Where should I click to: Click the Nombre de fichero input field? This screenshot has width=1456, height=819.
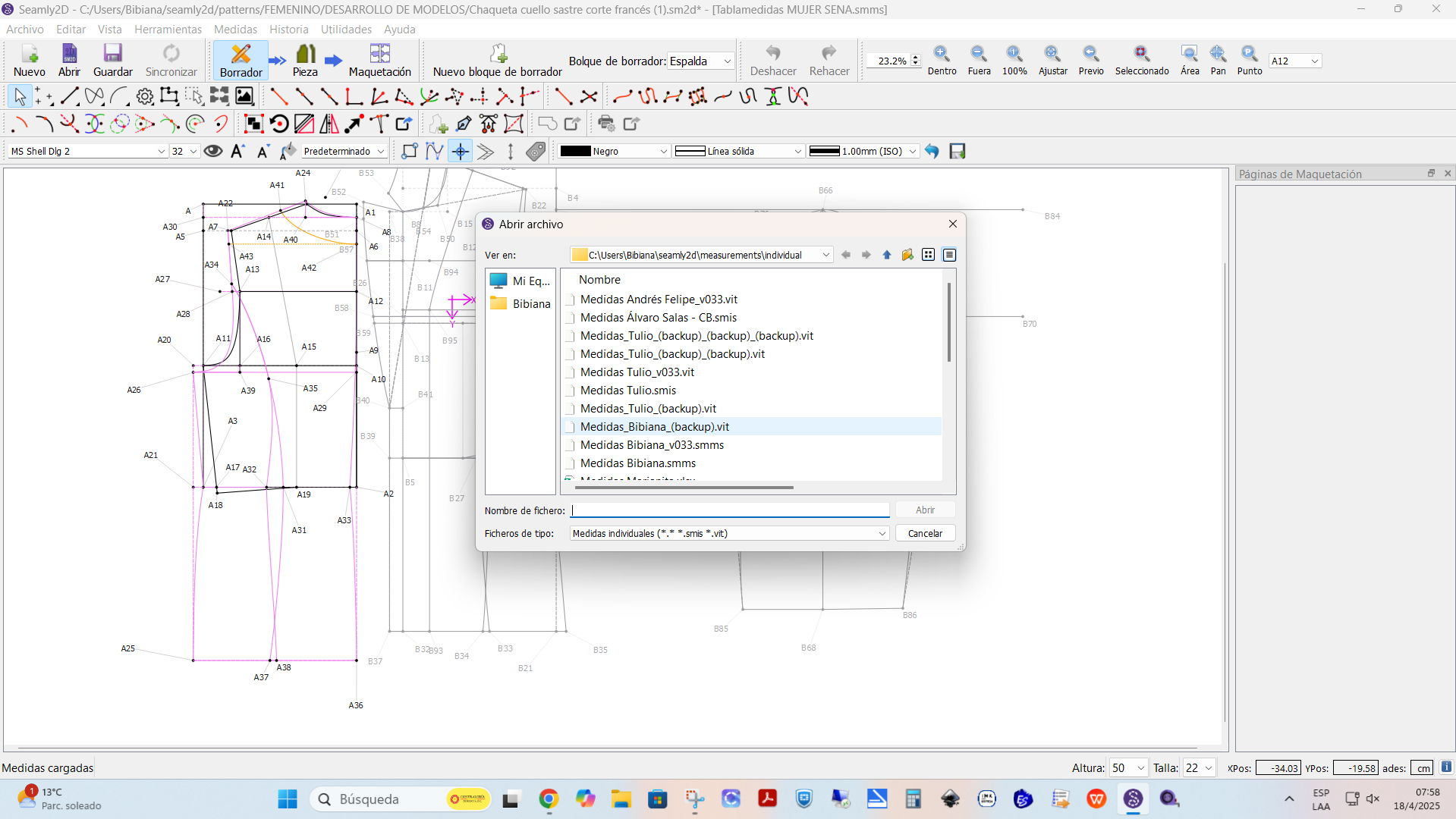click(x=729, y=510)
